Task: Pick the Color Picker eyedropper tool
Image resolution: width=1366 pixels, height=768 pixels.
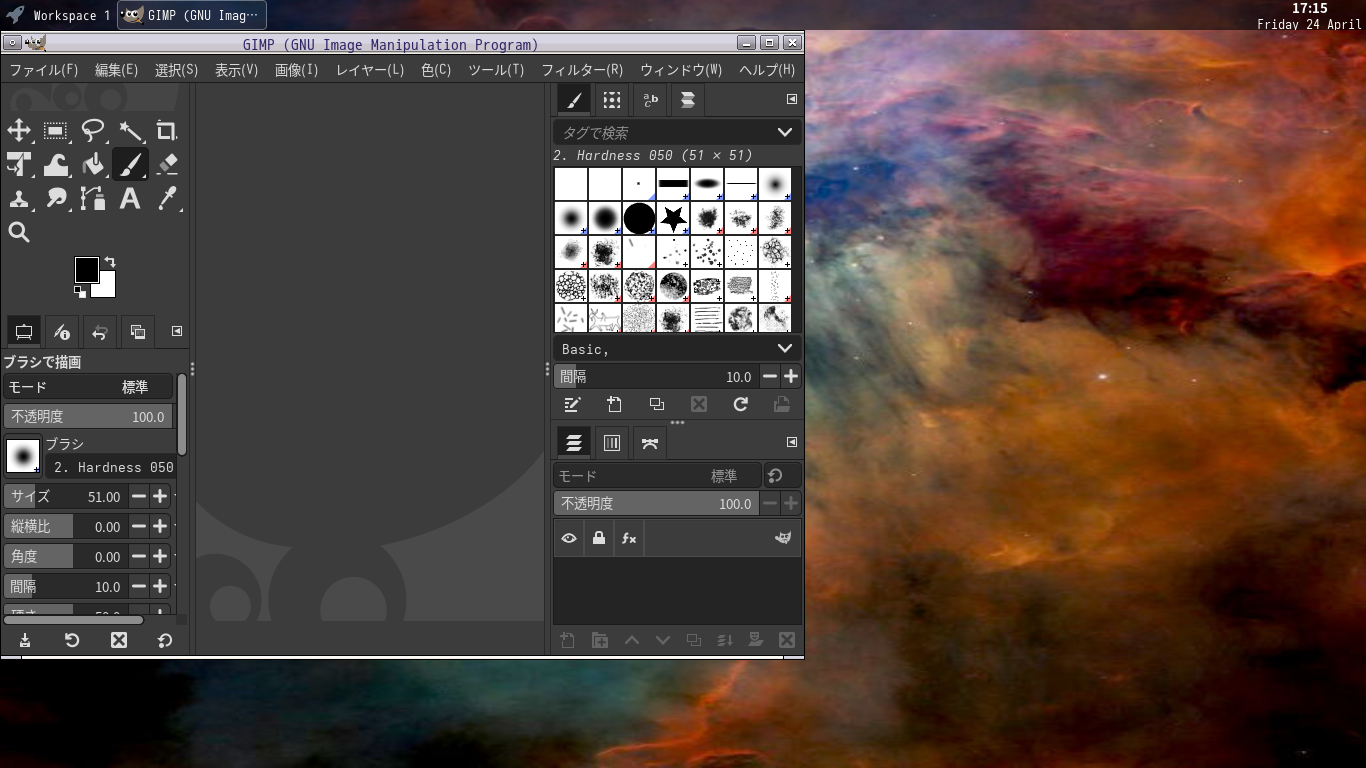Action: (167, 199)
